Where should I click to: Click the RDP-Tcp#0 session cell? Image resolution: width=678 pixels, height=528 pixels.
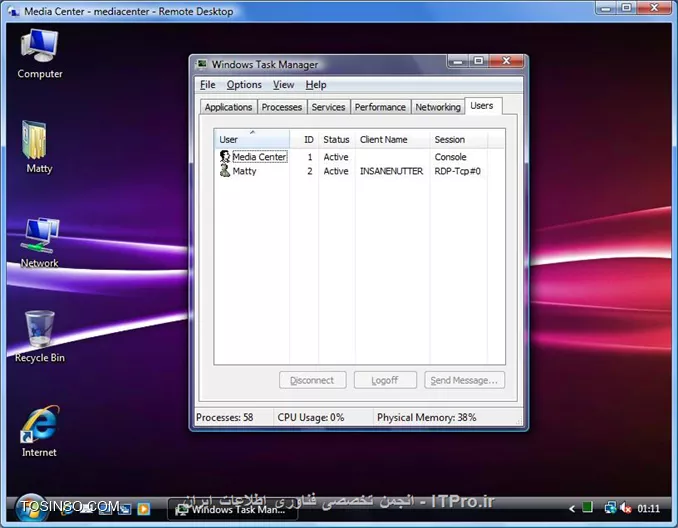pos(457,171)
